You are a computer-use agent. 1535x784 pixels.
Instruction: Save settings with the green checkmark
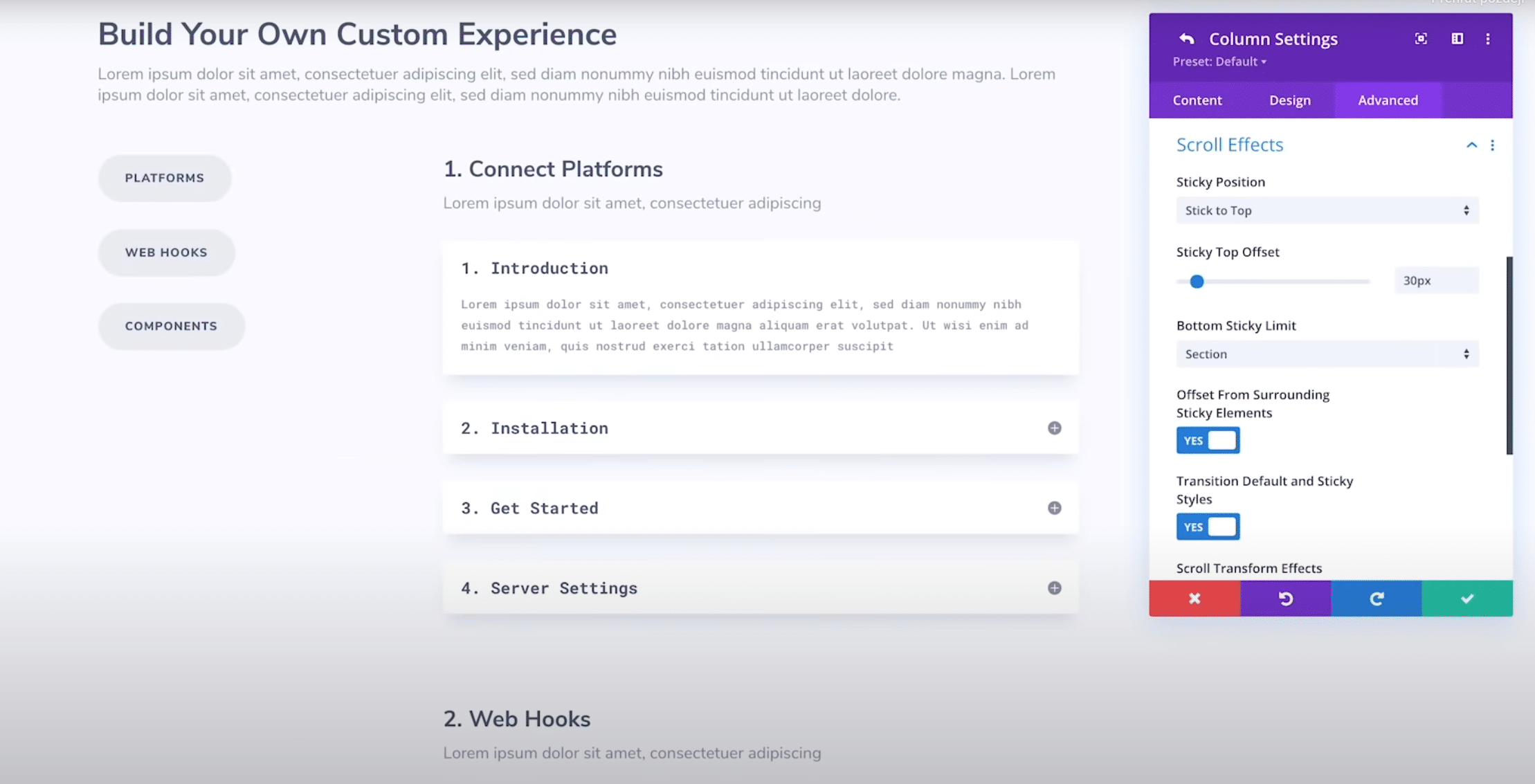coord(1466,598)
